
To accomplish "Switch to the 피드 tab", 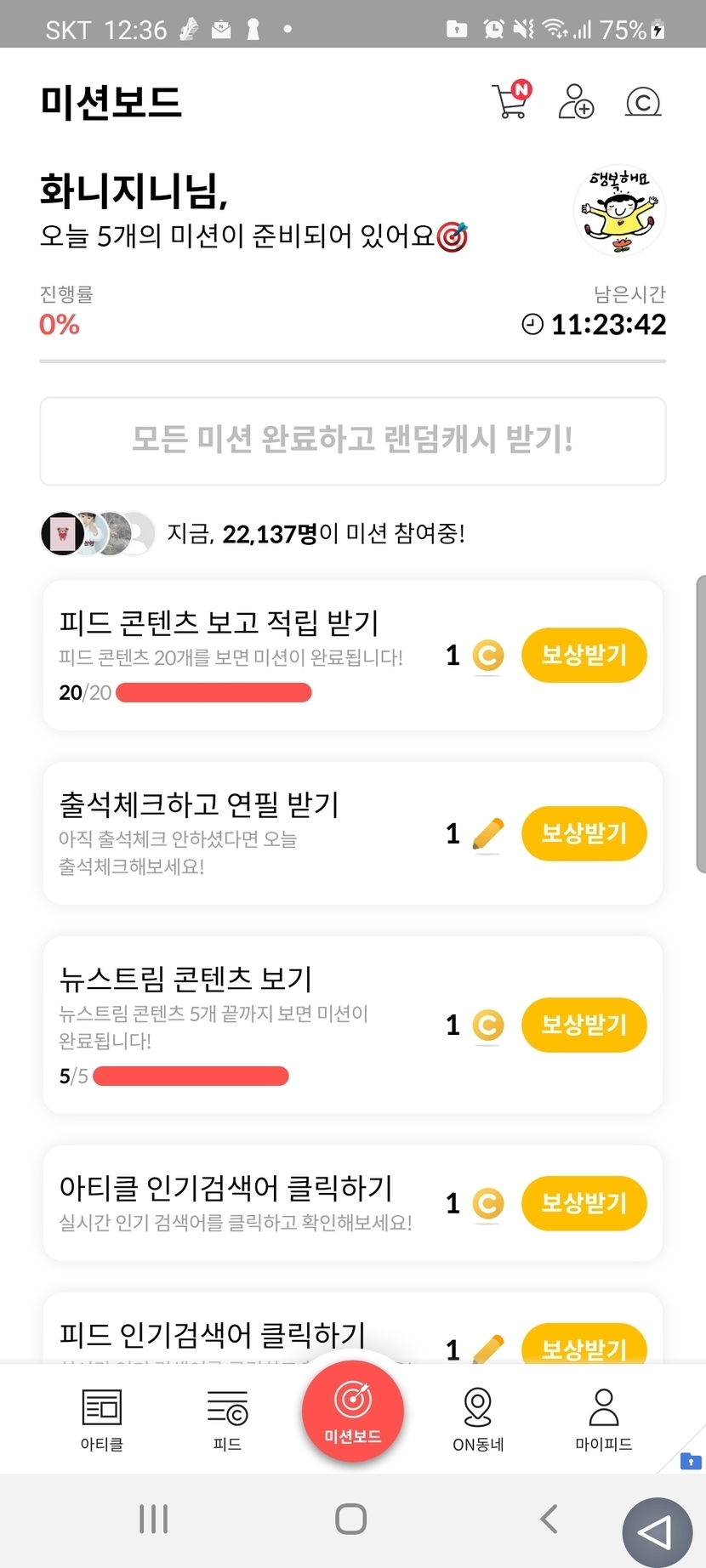I will pyautogui.click(x=227, y=1419).
